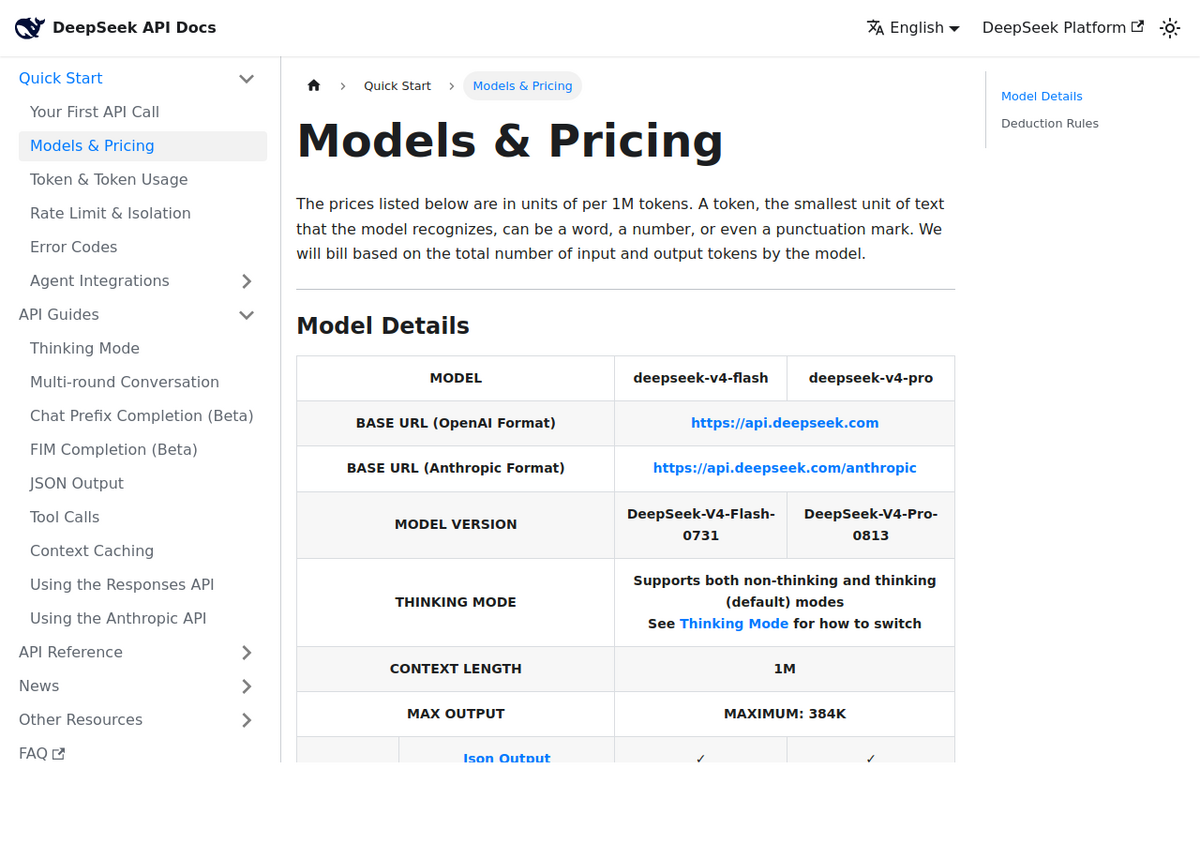
Task: Open the FAQ external link
Action: [x=42, y=753]
